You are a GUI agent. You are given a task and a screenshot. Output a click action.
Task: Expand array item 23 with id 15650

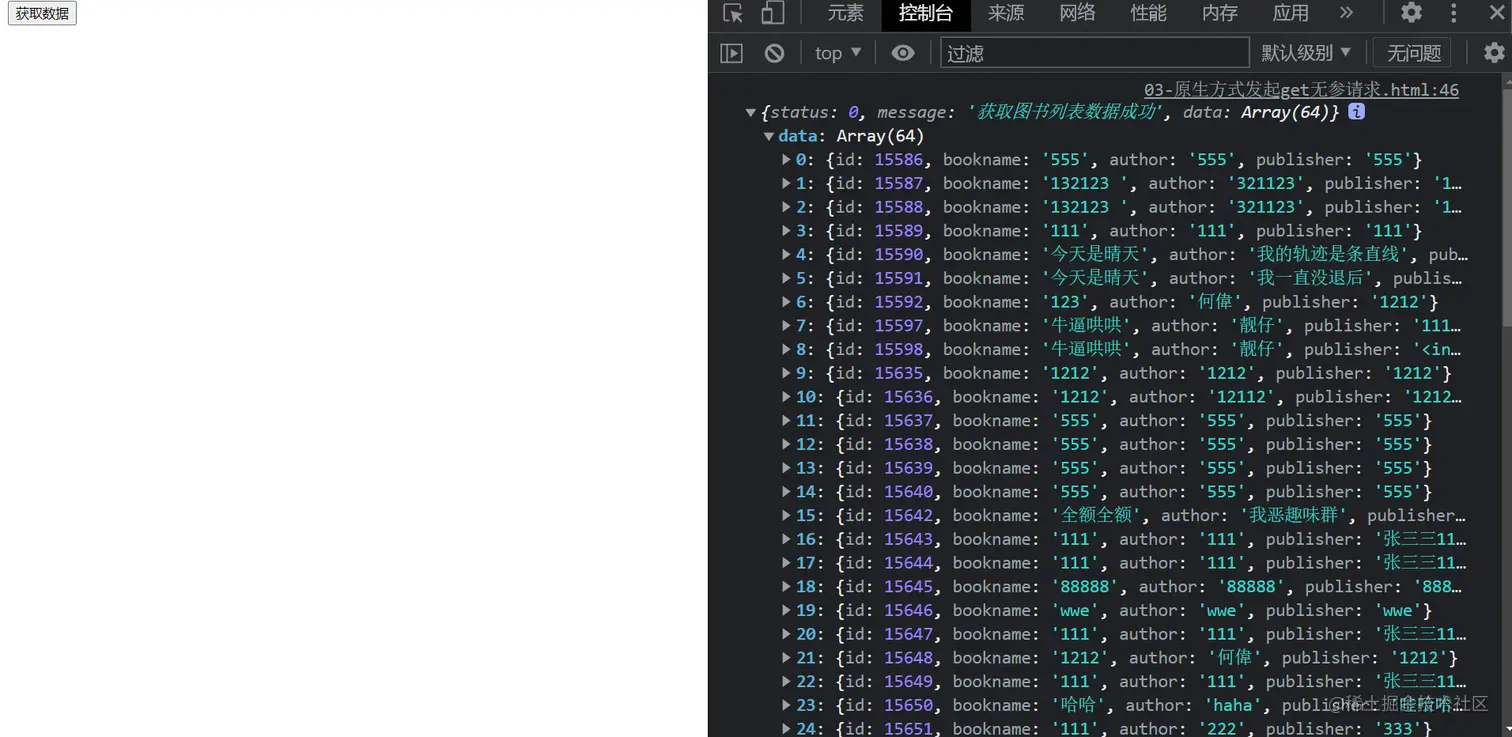(x=786, y=706)
